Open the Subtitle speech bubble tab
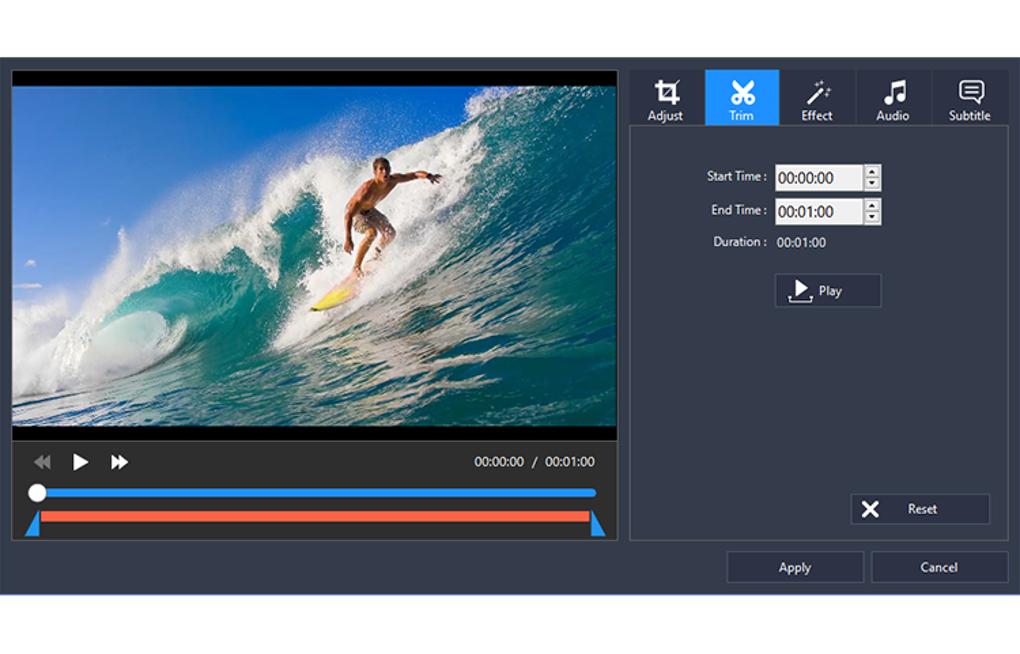This screenshot has width=1020, height=654. pos(969,99)
